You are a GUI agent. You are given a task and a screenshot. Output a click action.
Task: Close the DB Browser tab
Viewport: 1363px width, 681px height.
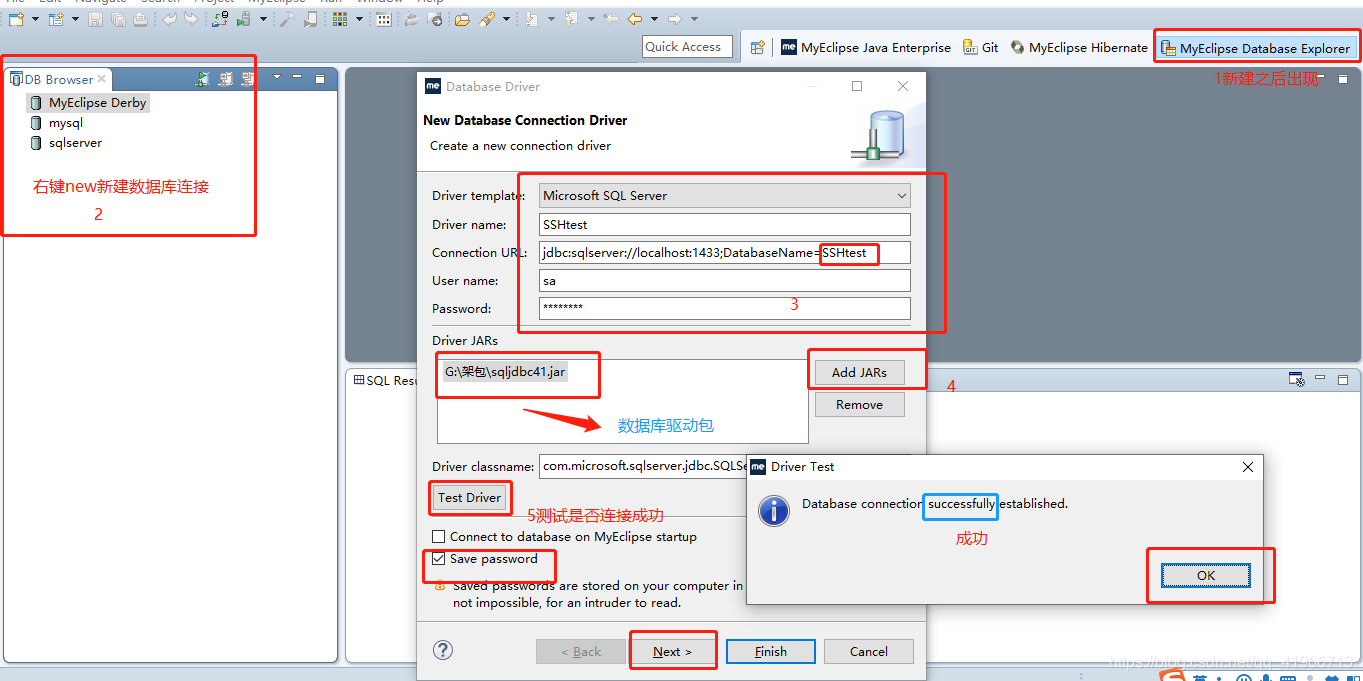(102, 79)
